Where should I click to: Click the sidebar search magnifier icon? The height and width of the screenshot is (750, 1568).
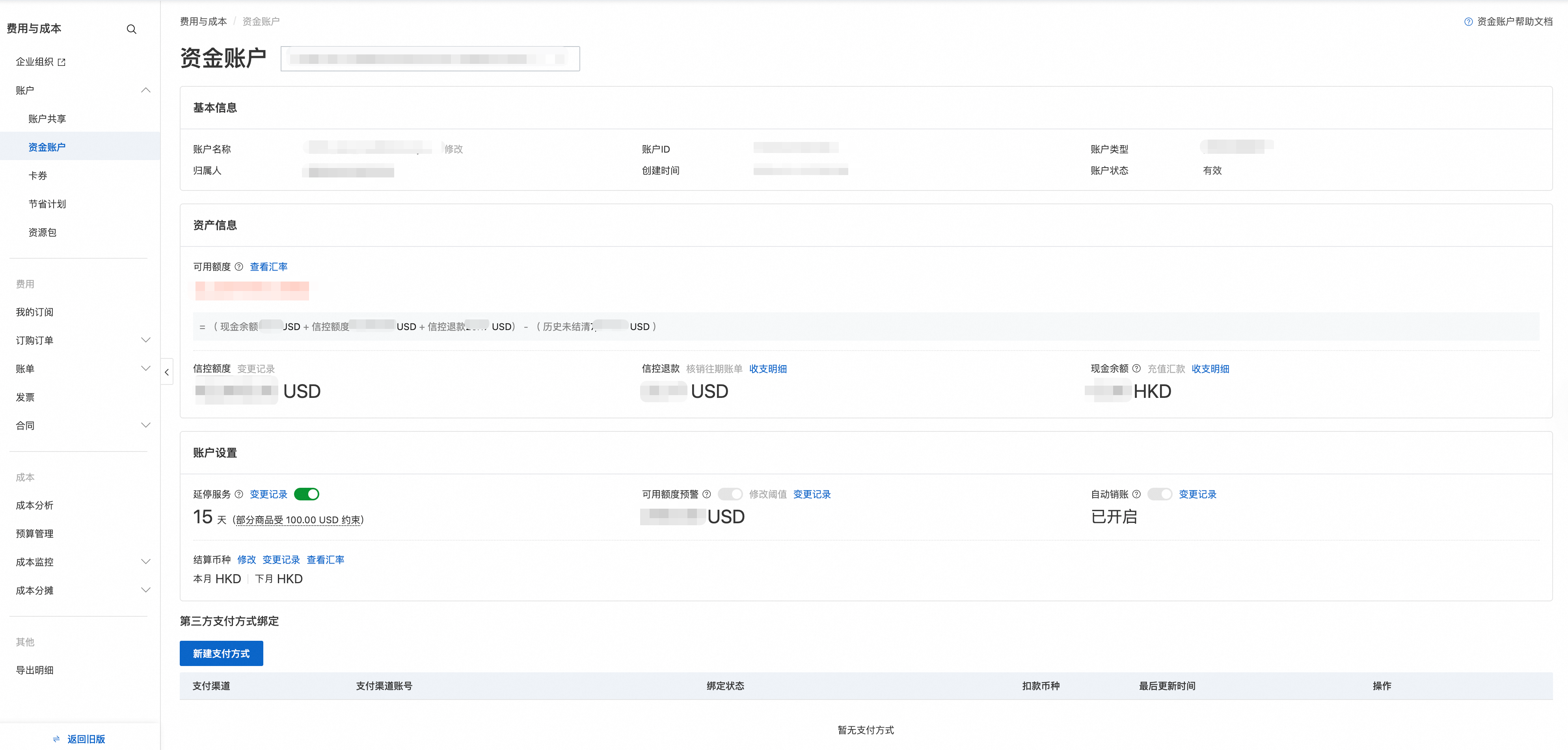click(132, 29)
